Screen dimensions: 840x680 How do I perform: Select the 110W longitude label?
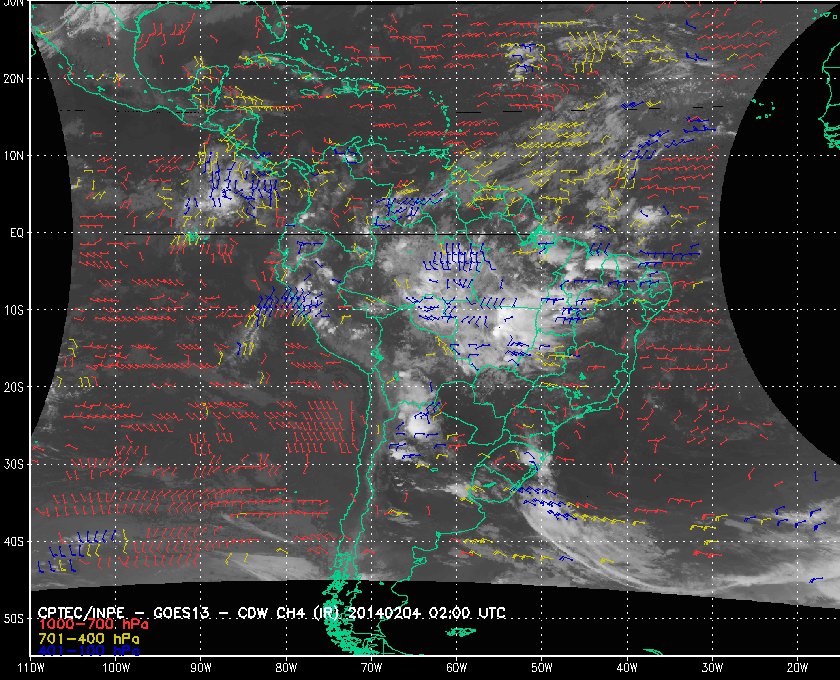point(31,668)
